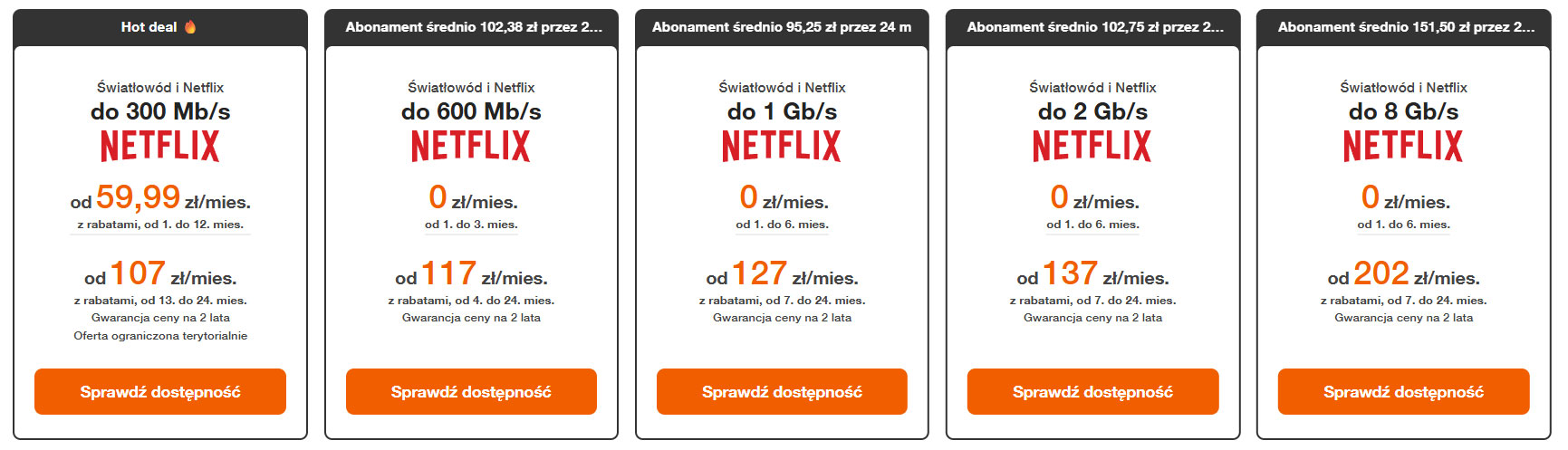Select header with average 102,75 zł subscription
The width and height of the screenshot is (1568, 450).
click(x=1092, y=27)
